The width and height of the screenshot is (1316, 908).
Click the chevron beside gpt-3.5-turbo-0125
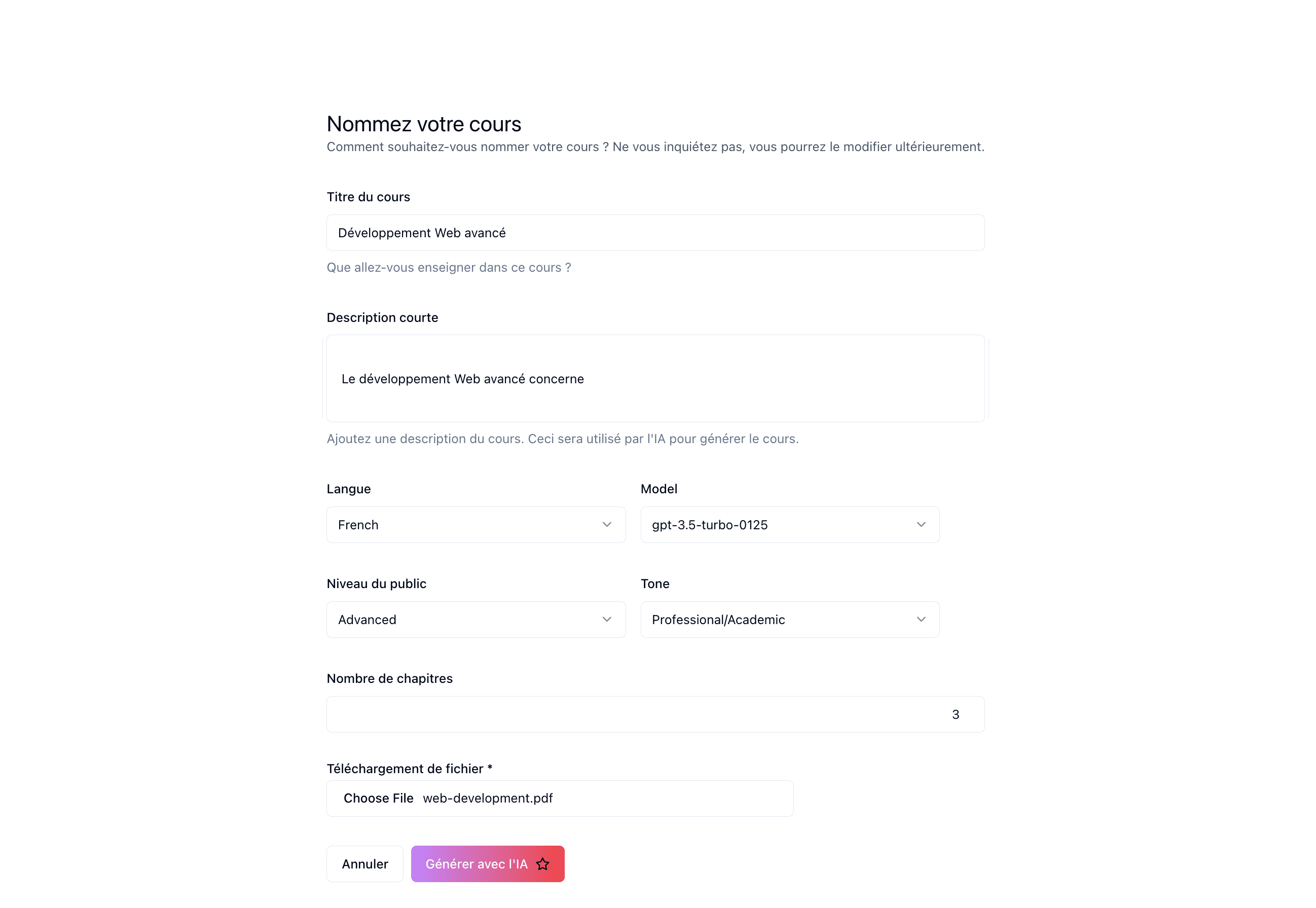pos(921,525)
